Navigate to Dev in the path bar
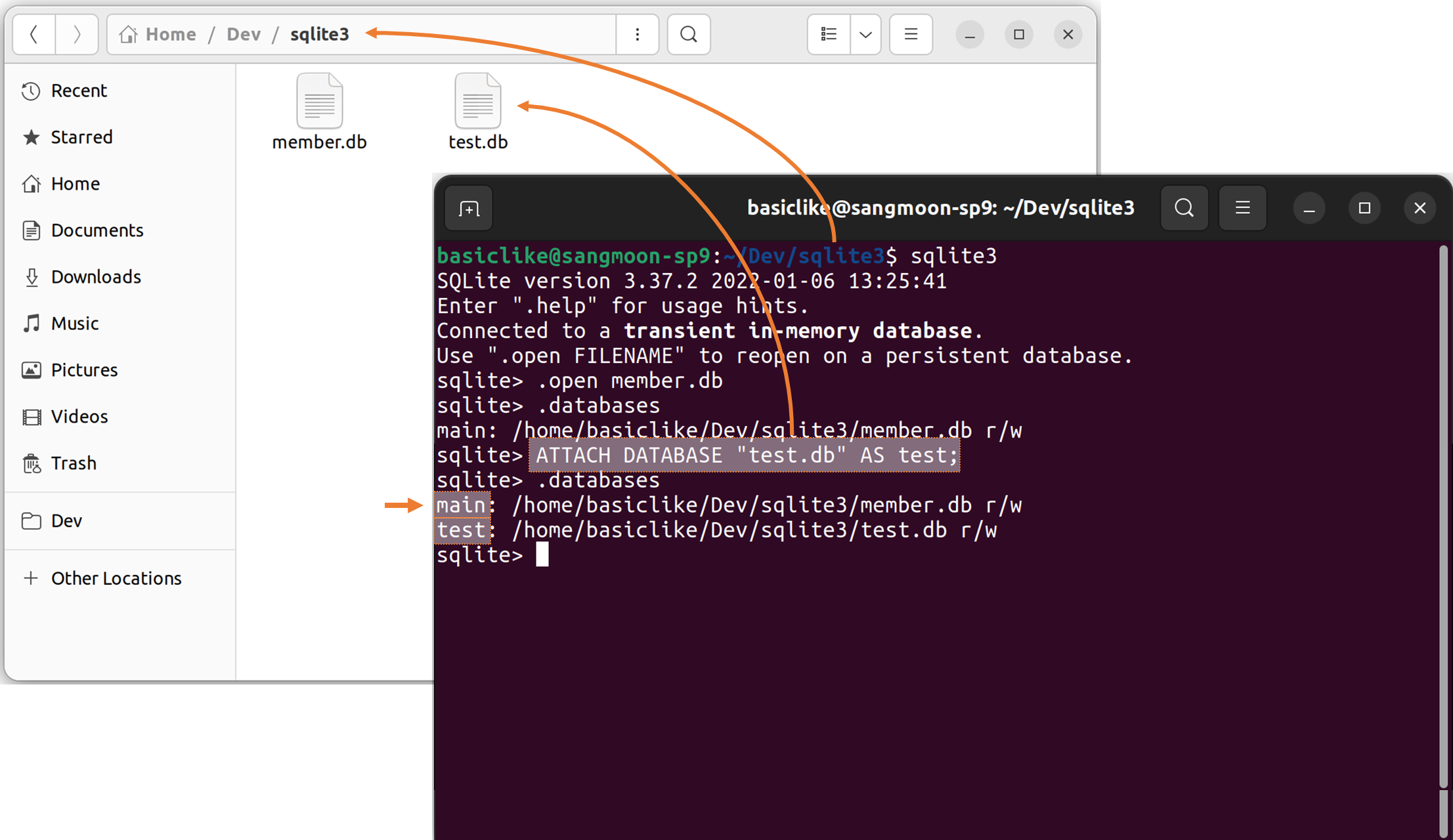The image size is (1453, 840). pos(244,34)
